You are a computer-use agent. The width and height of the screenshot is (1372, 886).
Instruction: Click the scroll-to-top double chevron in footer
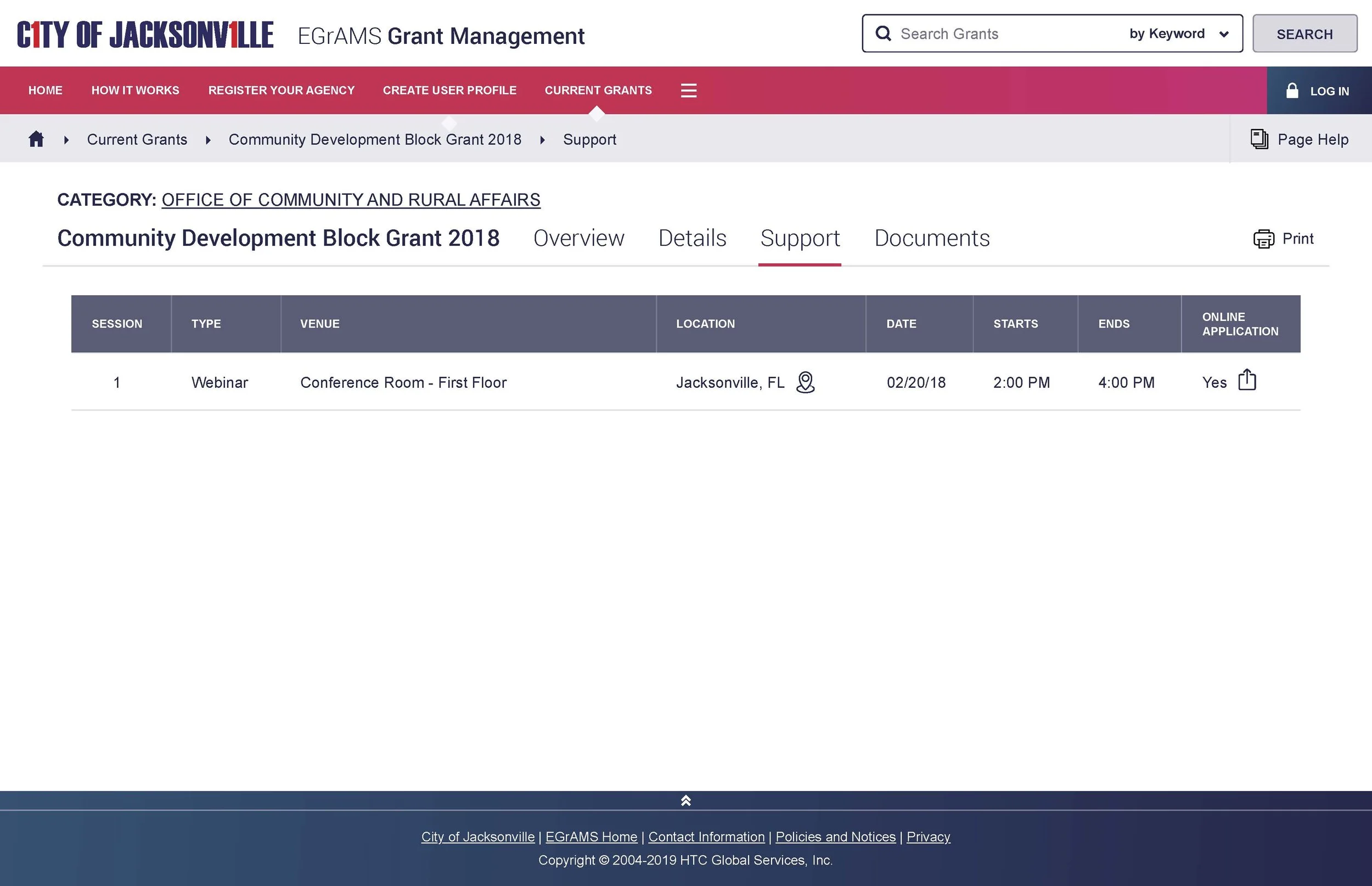pos(685,801)
